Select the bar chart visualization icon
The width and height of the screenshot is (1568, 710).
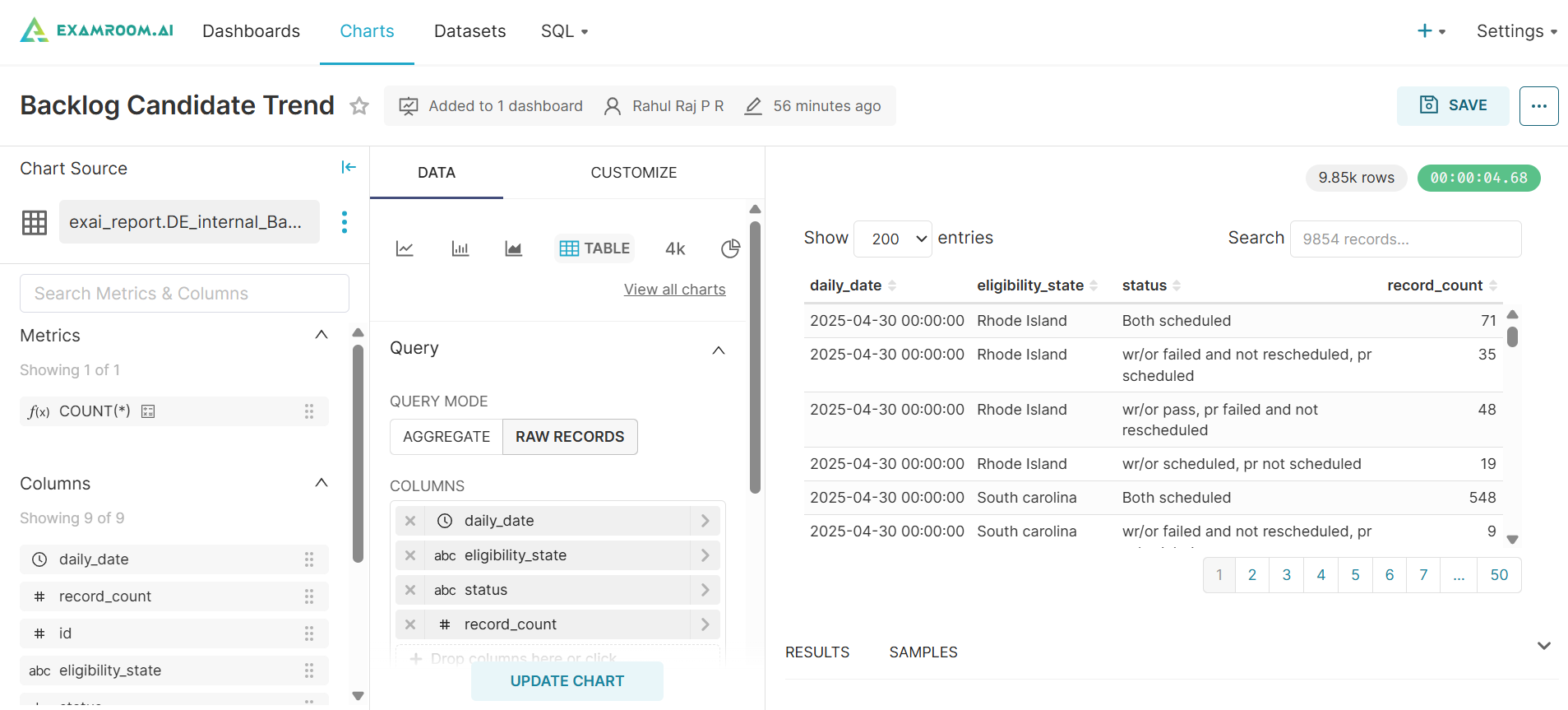pyautogui.click(x=460, y=248)
